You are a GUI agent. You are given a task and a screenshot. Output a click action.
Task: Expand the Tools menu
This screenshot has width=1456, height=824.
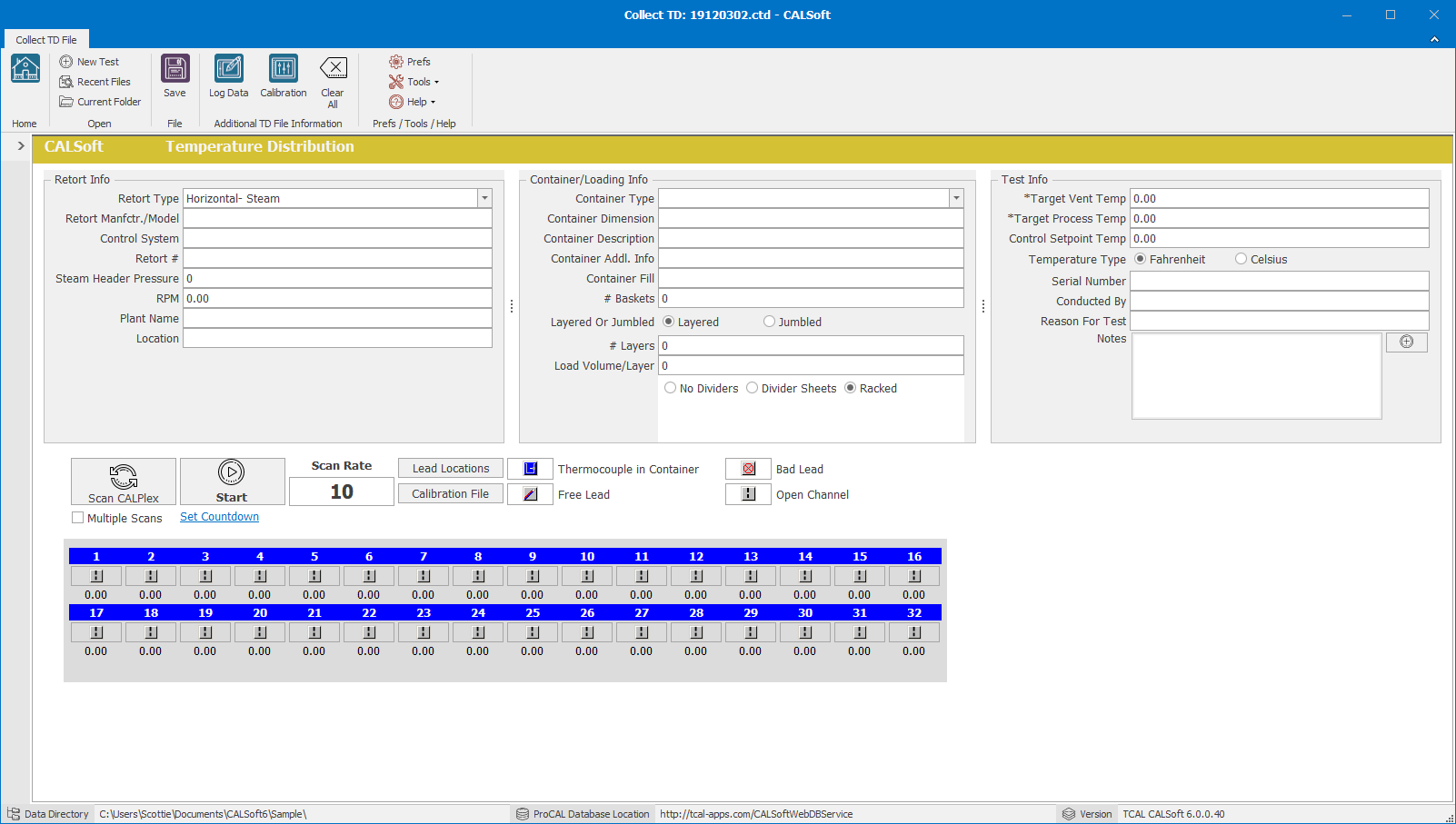click(x=414, y=82)
